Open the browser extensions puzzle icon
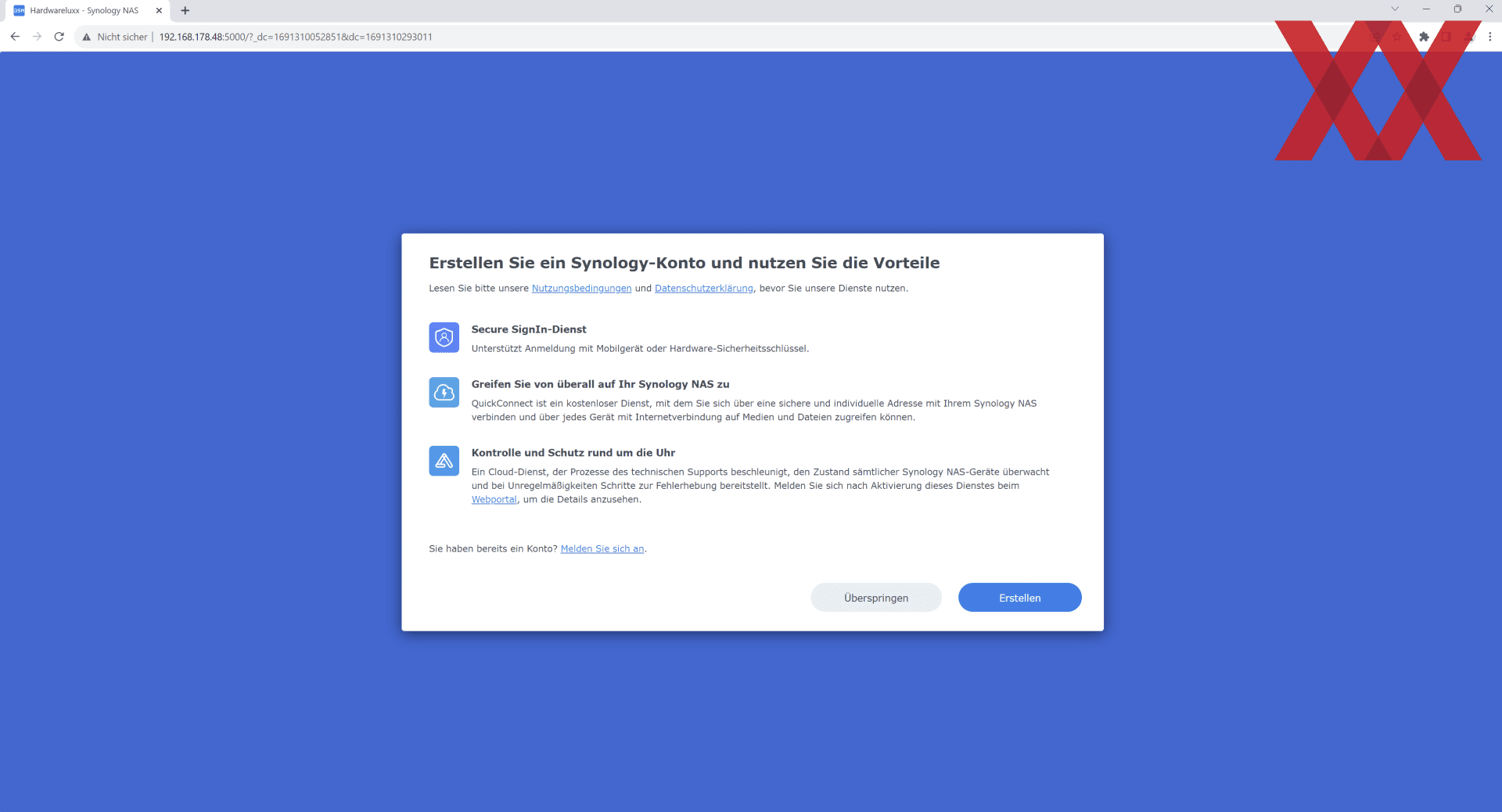Screen dimensions: 1502x812 point(1424,37)
